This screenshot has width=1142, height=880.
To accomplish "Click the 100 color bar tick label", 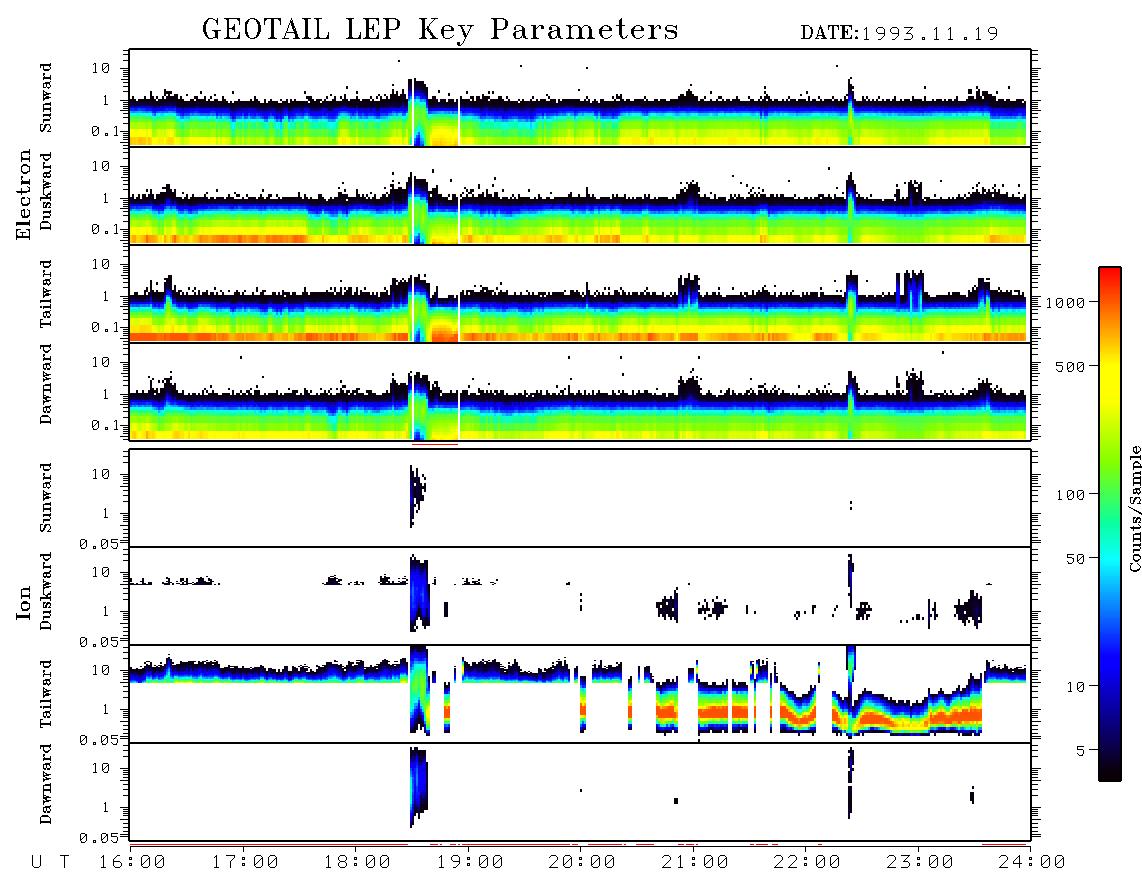I will [1071, 495].
